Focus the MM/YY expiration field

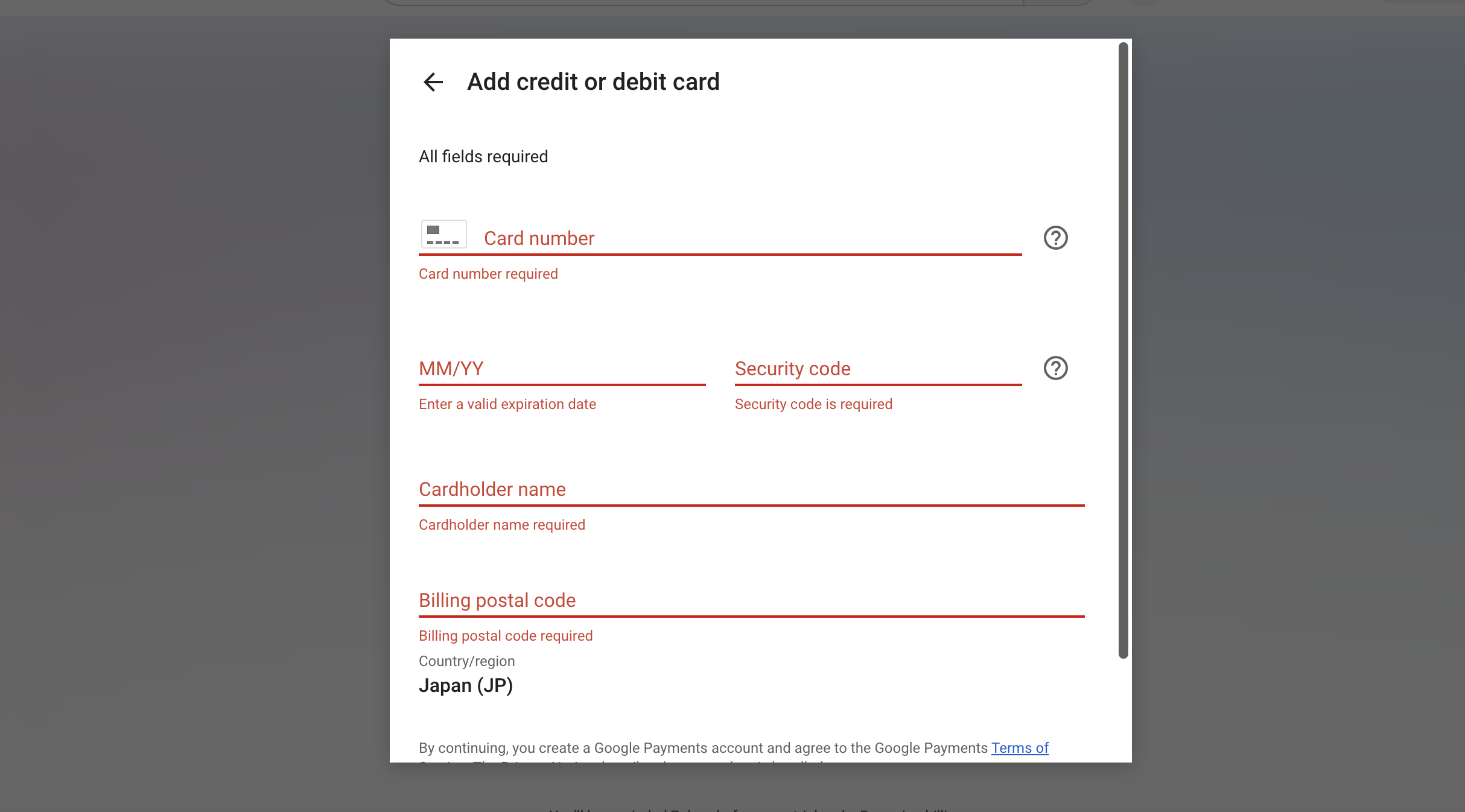tap(561, 369)
